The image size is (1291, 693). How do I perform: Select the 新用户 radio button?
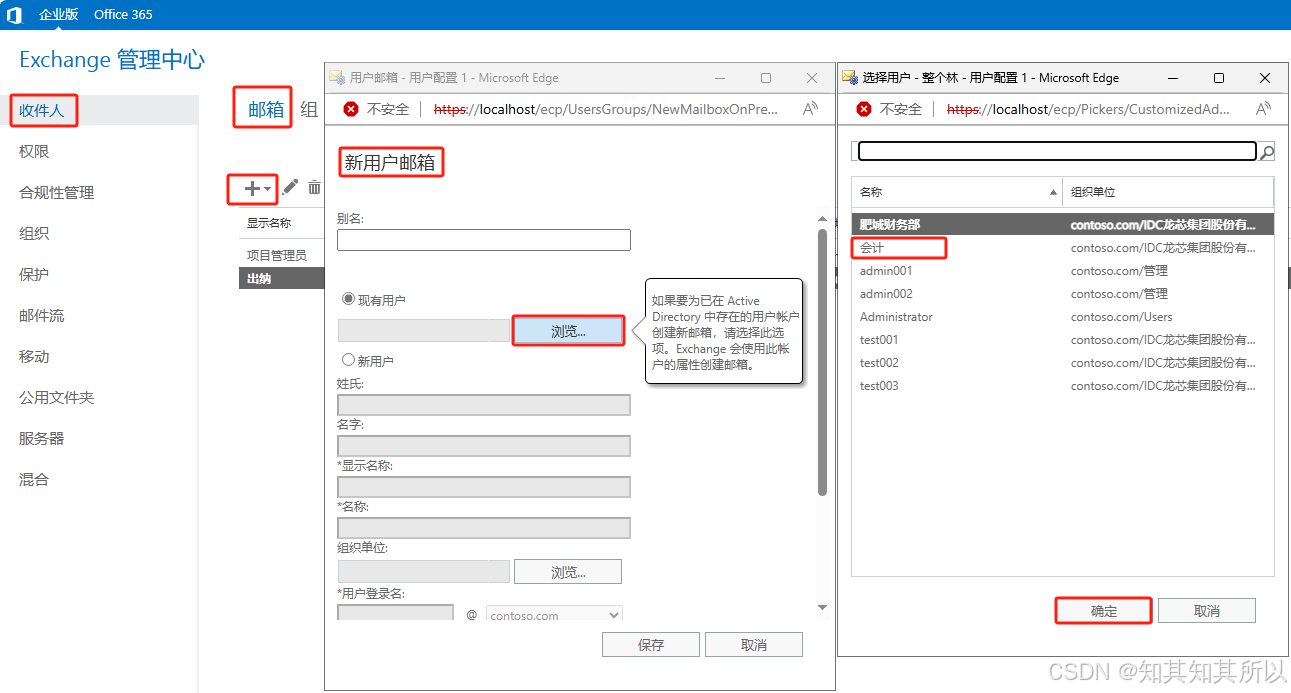click(348, 360)
